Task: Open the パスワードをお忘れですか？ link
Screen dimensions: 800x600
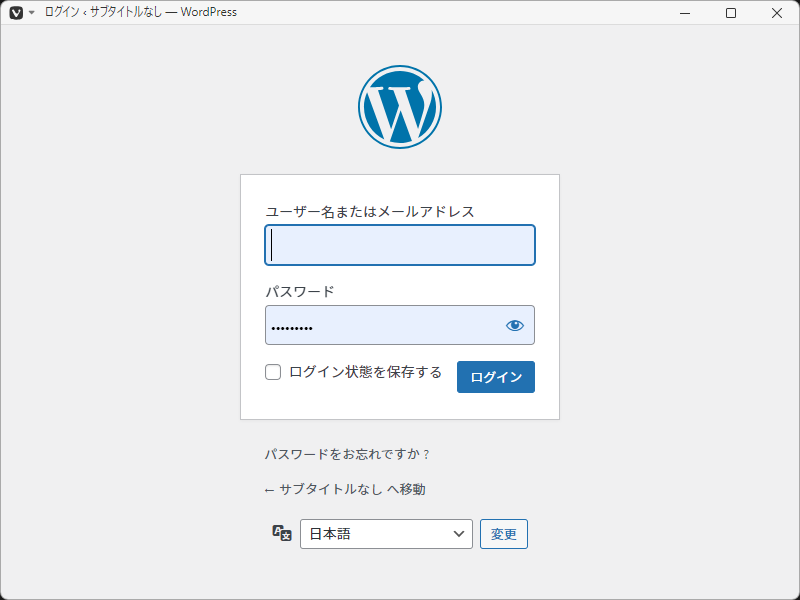Action: point(347,454)
